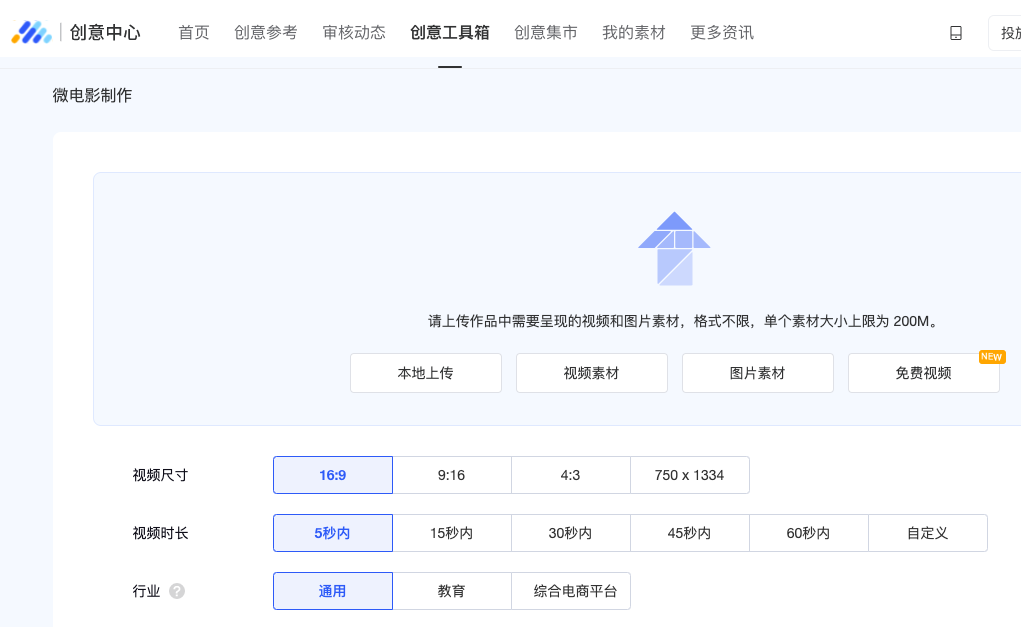Click the 图片素材 button

(758, 373)
